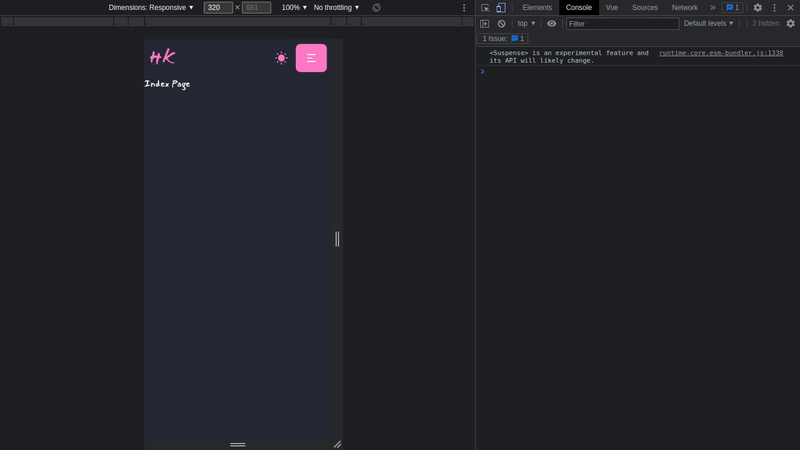Switch to the Elements tab

[537, 8]
